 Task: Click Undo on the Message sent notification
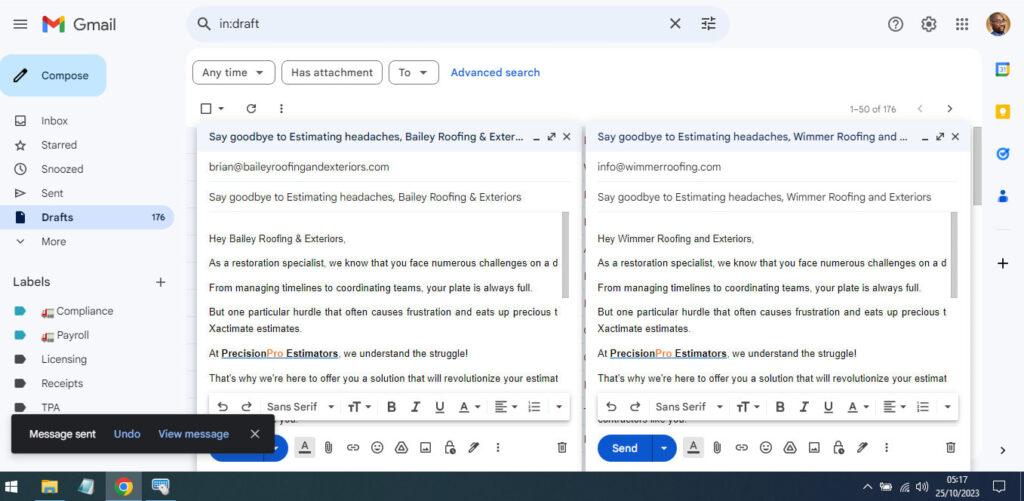(127, 434)
